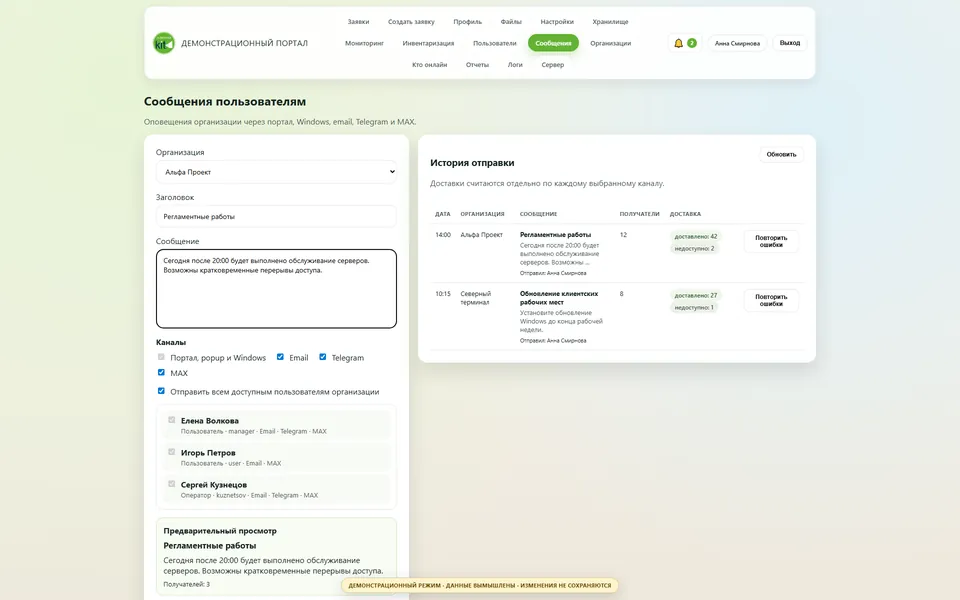Select the active Сообщения tab
Image resolution: width=960 pixels, height=600 pixels.
pos(553,43)
